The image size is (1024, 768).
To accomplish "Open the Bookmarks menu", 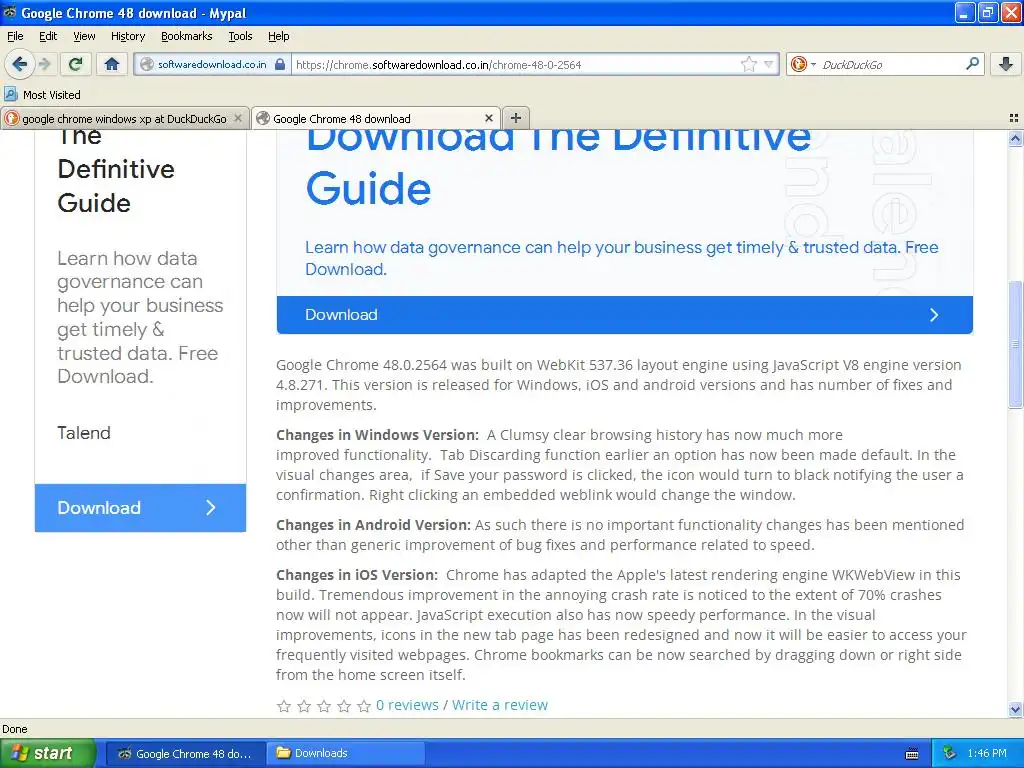I will coord(186,36).
